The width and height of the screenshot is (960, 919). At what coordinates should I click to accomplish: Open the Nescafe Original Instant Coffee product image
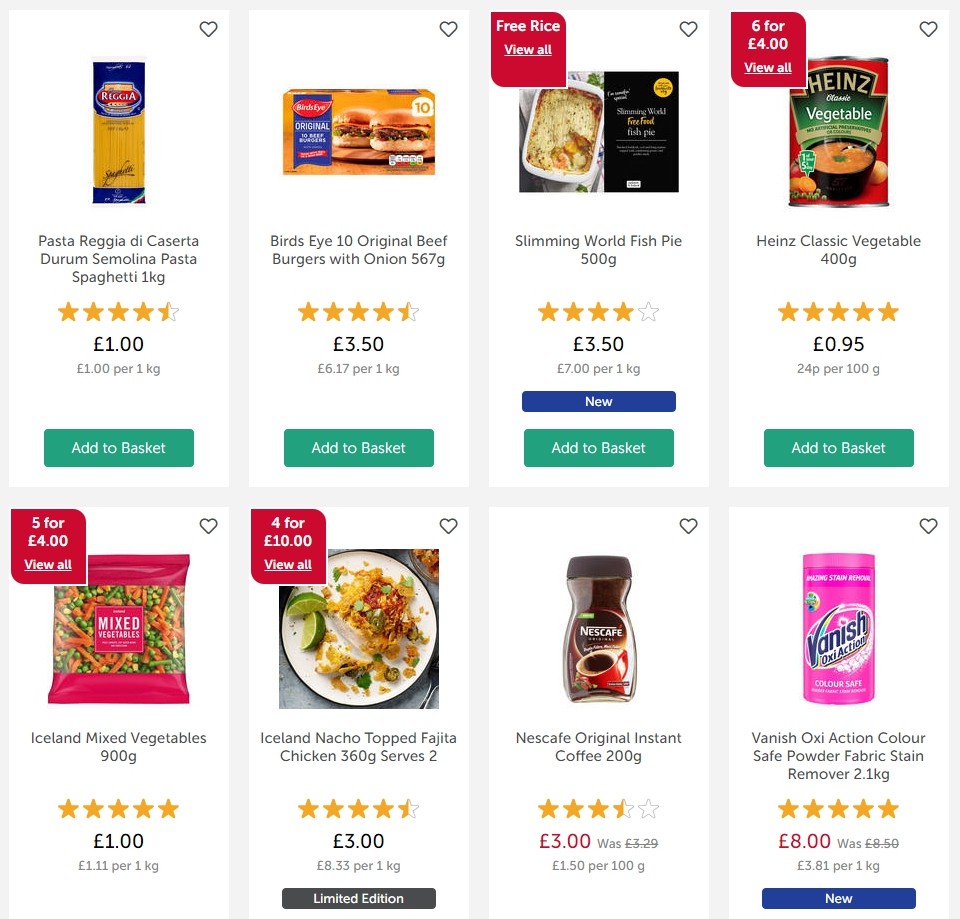(x=598, y=628)
